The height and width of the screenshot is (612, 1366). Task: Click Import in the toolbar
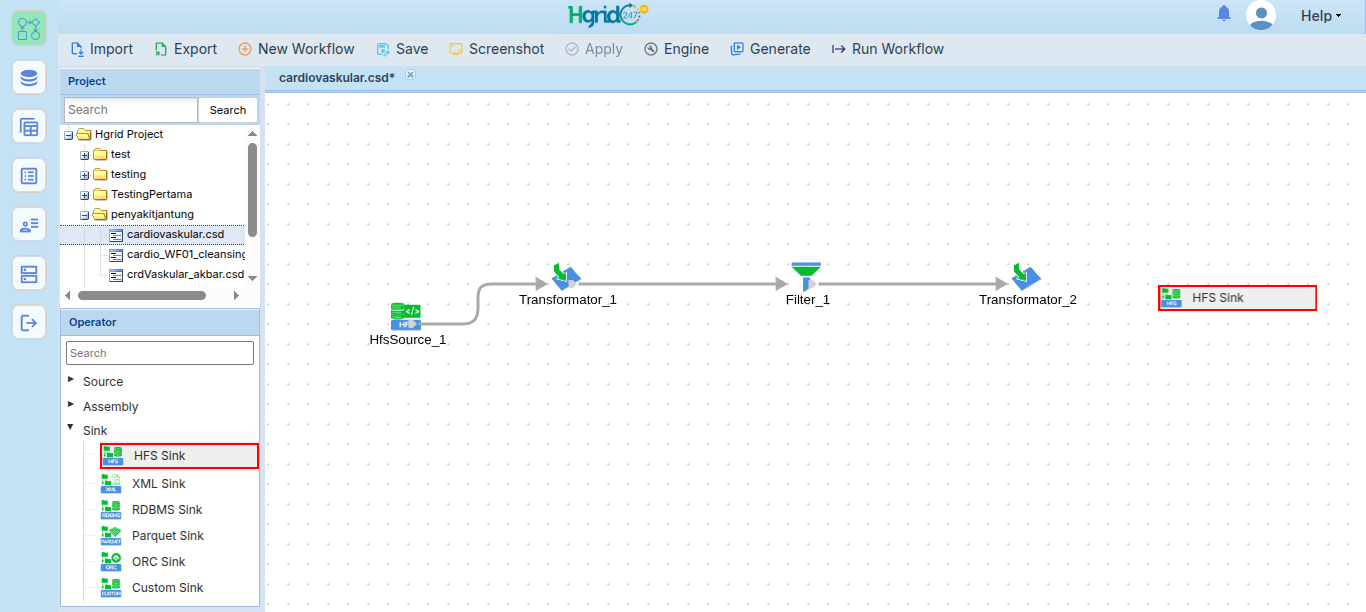[x=102, y=49]
